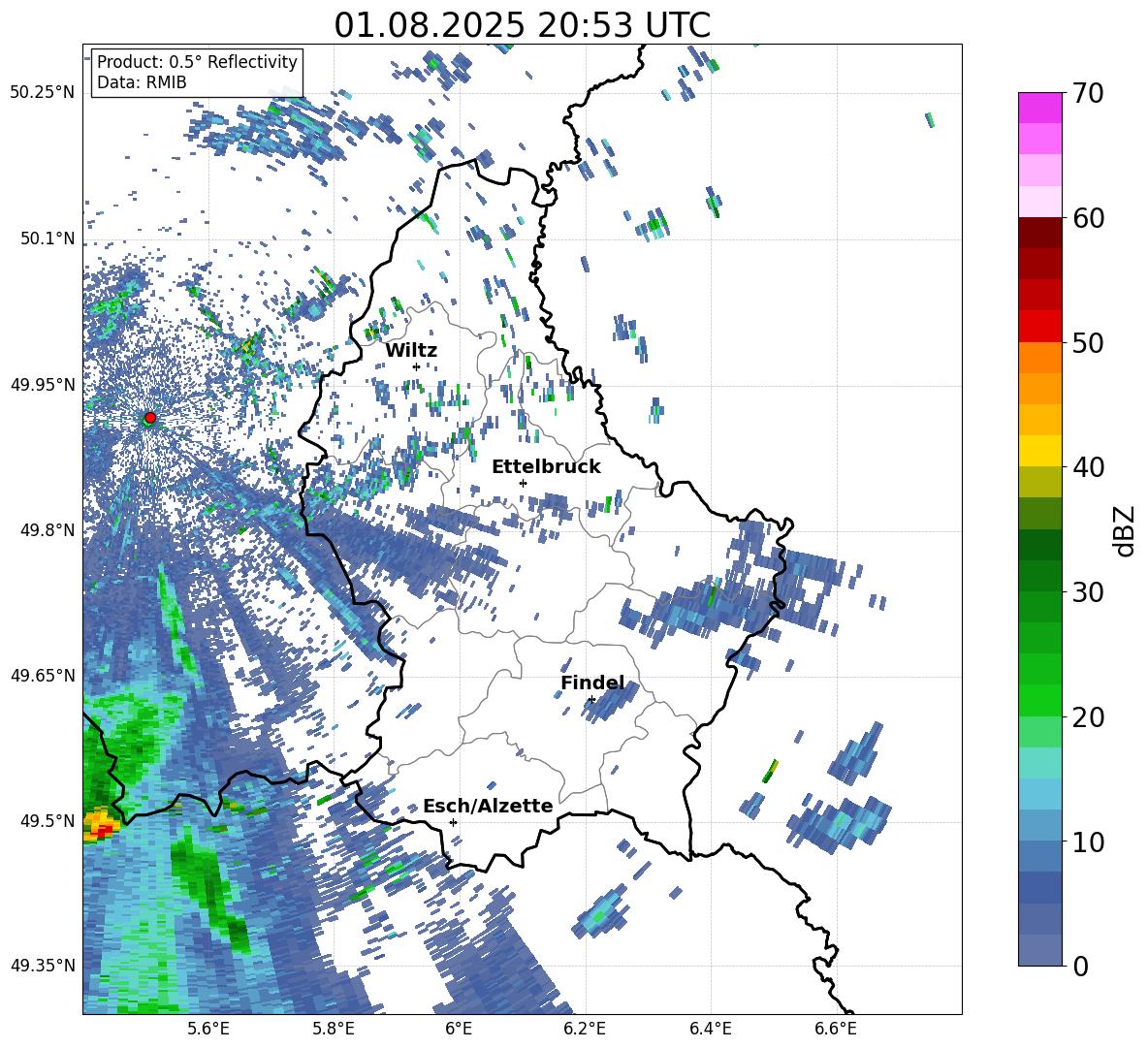This screenshot has width=1148, height=1048.
Task: Click the 50.25°N latitude label
Action: [x=43, y=93]
